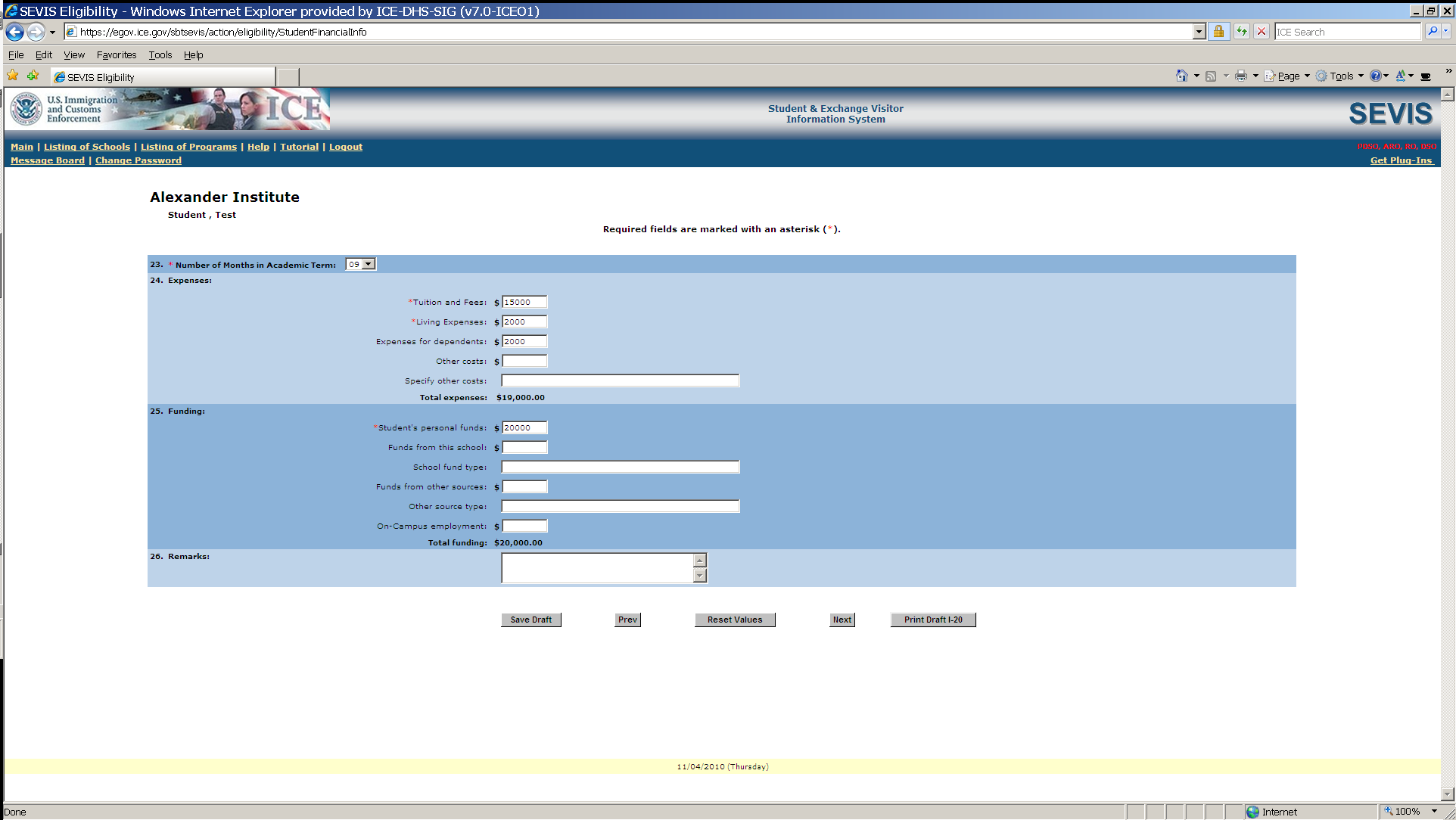The height and width of the screenshot is (820, 1456).
Task: Click the RSS feeds icon
Action: (1211, 76)
